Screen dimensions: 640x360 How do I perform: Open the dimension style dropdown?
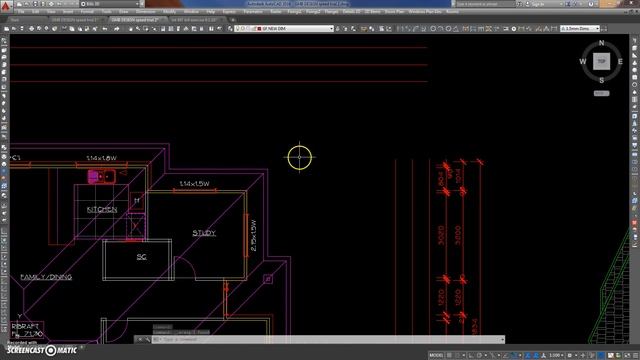tap(597, 29)
